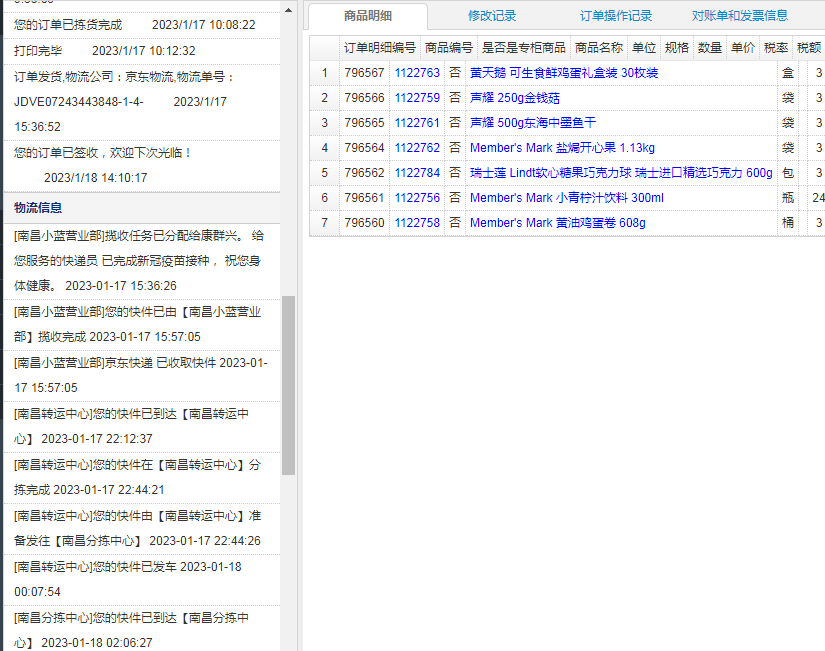Open the 商品明细 tab
Screen dimensions: 825x651
coord(368,16)
